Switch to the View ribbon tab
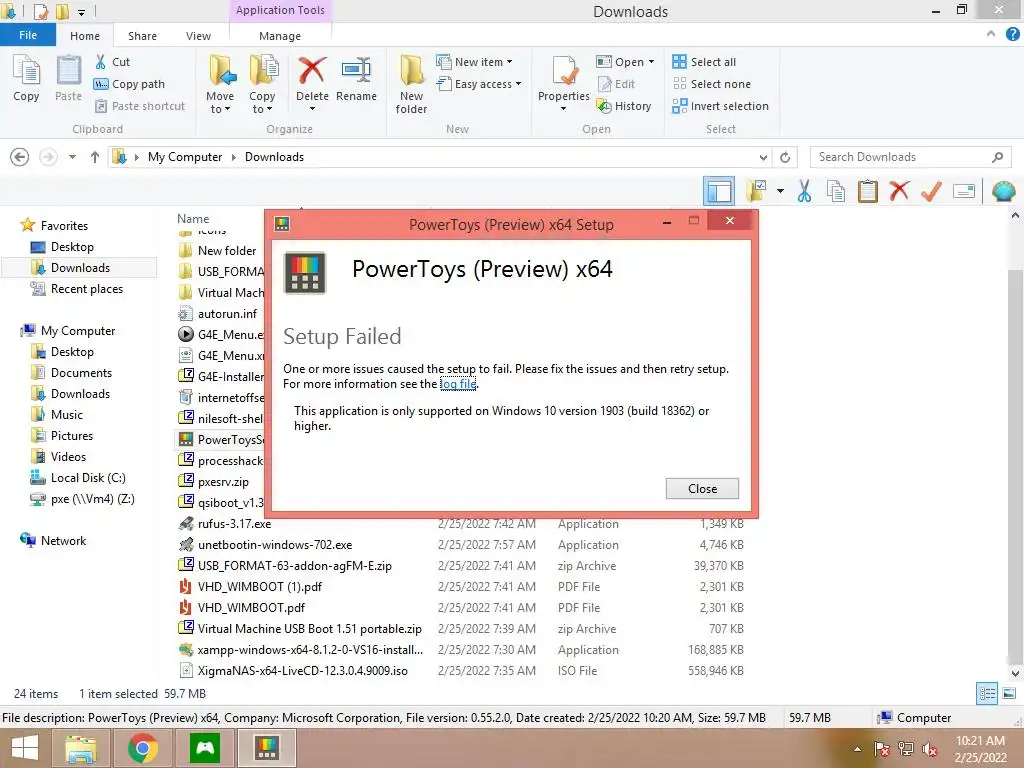The width and height of the screenshot is (1024, 768). pyautogui.click(x=198, y=36)
